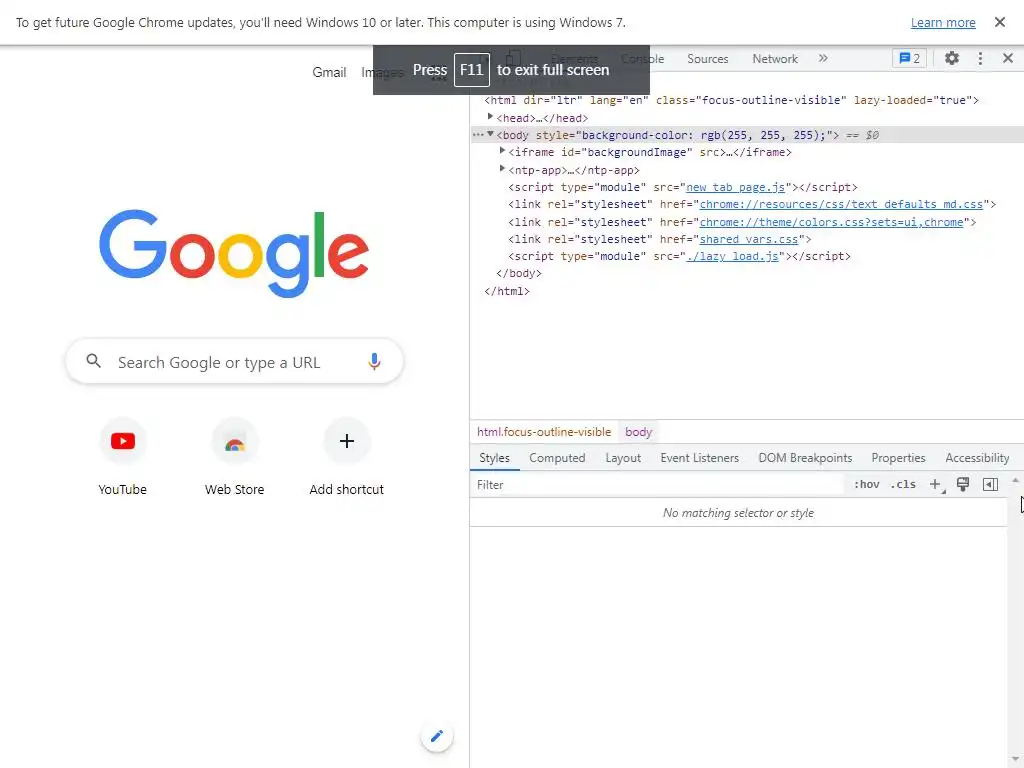The image size is (1024, 768).
Task: Open the shared_vars.css link
Action: click(748, 239)
